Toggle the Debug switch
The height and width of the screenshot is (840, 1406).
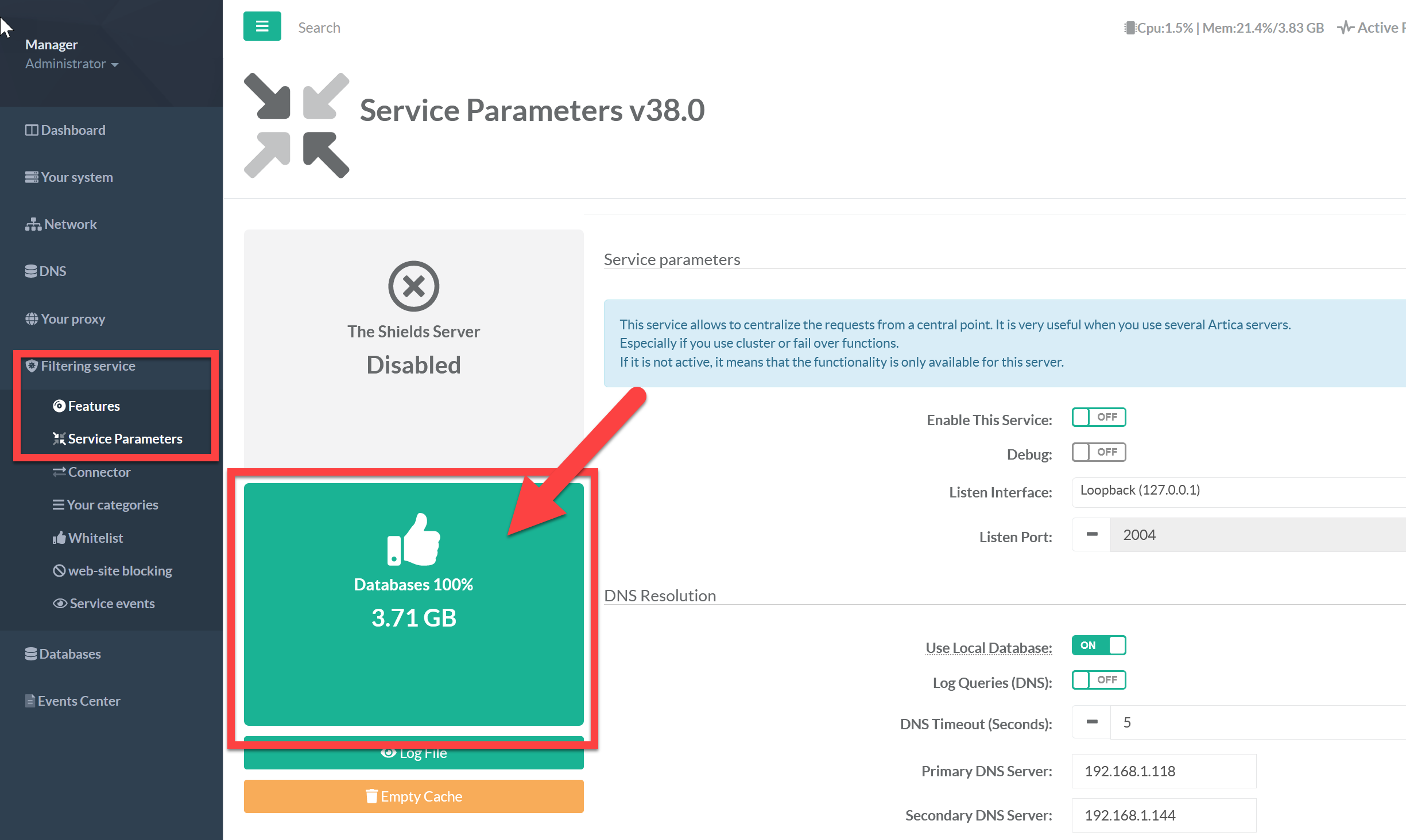coord(1098,452)
